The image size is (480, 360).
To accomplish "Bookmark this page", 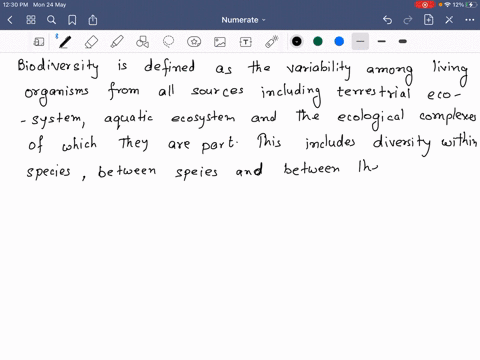I will (x=72, y=20).
